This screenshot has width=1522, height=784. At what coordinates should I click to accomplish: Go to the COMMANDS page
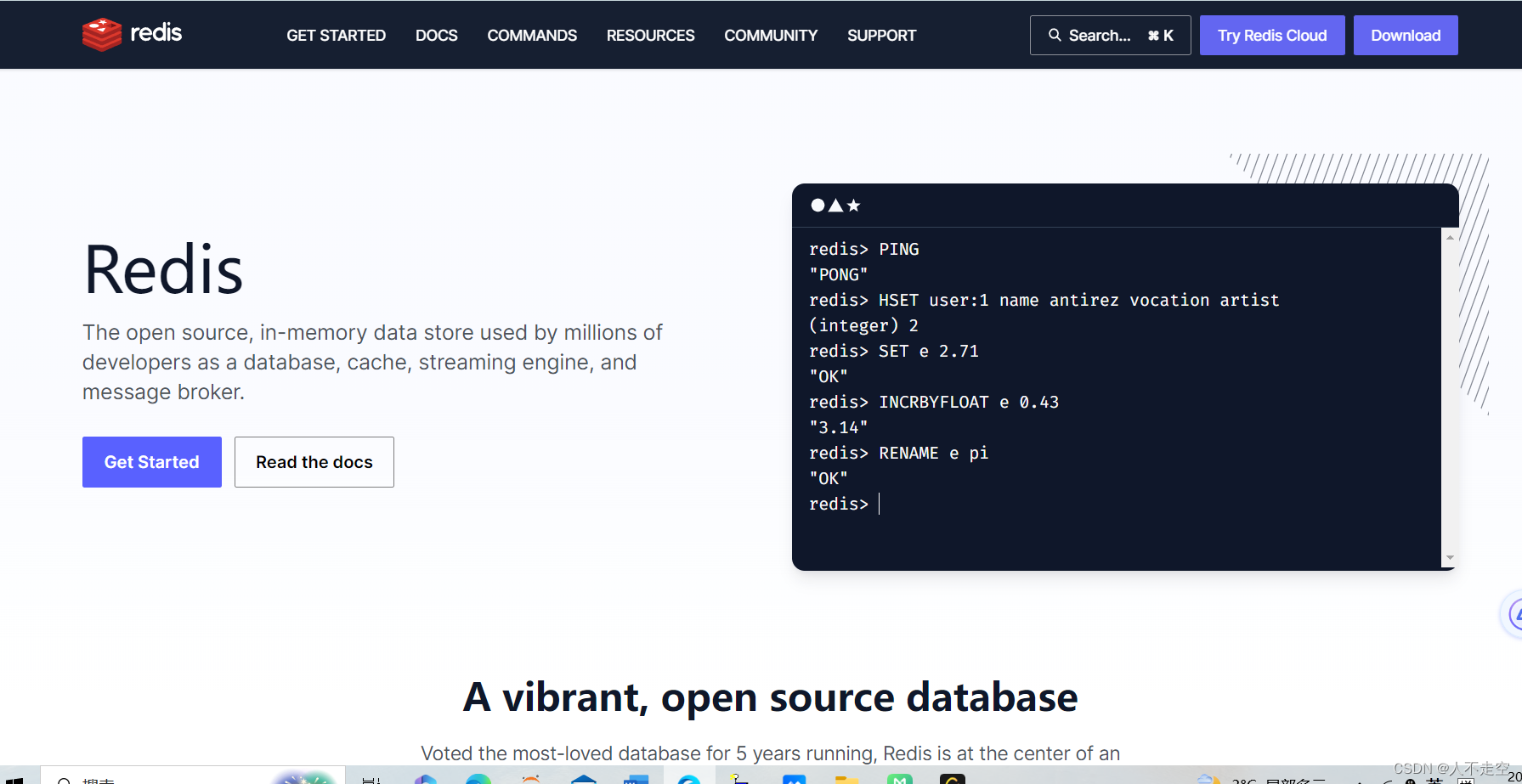click(532, 36)
